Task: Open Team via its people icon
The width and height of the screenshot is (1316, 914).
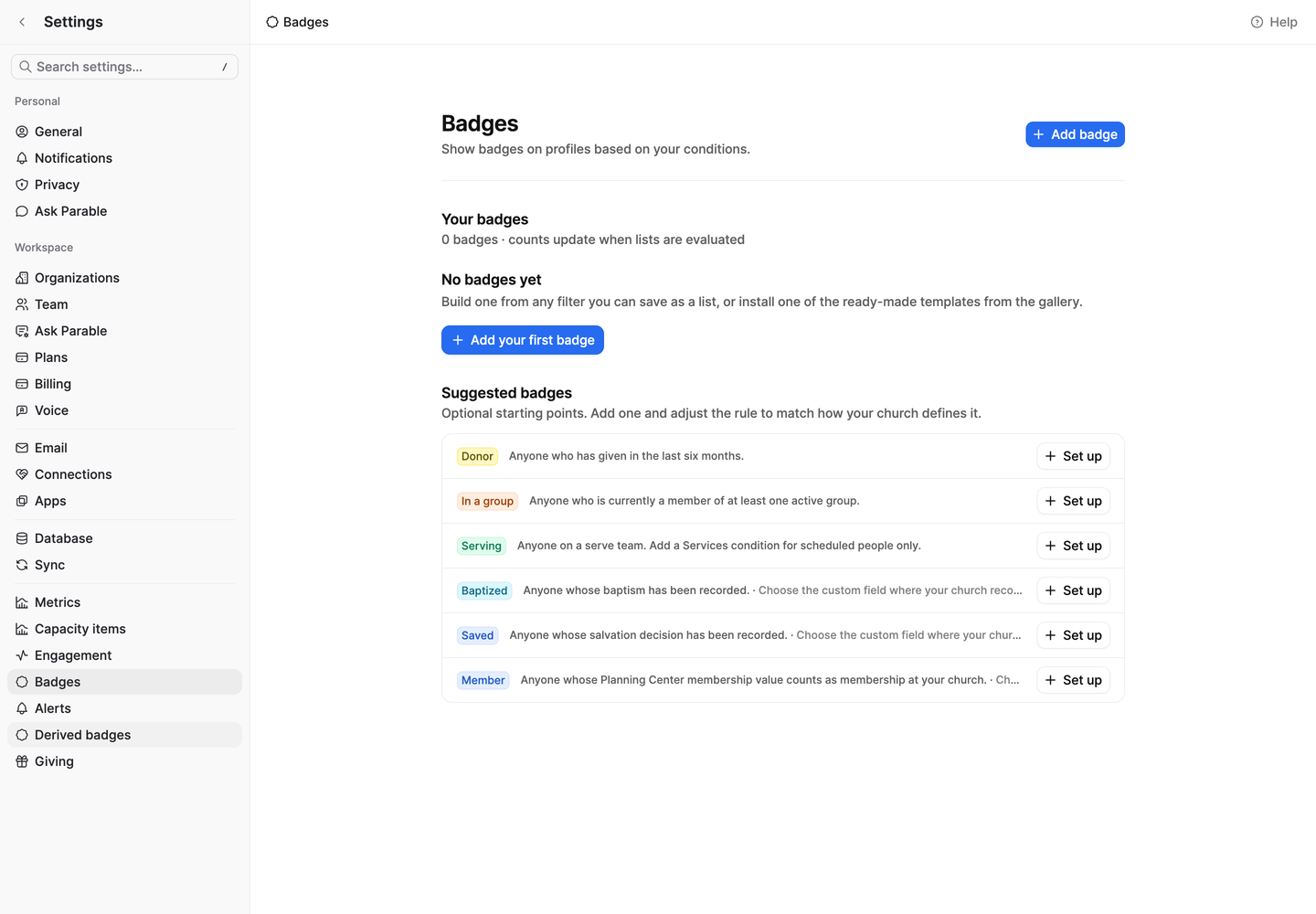Action: click(22, 304)
